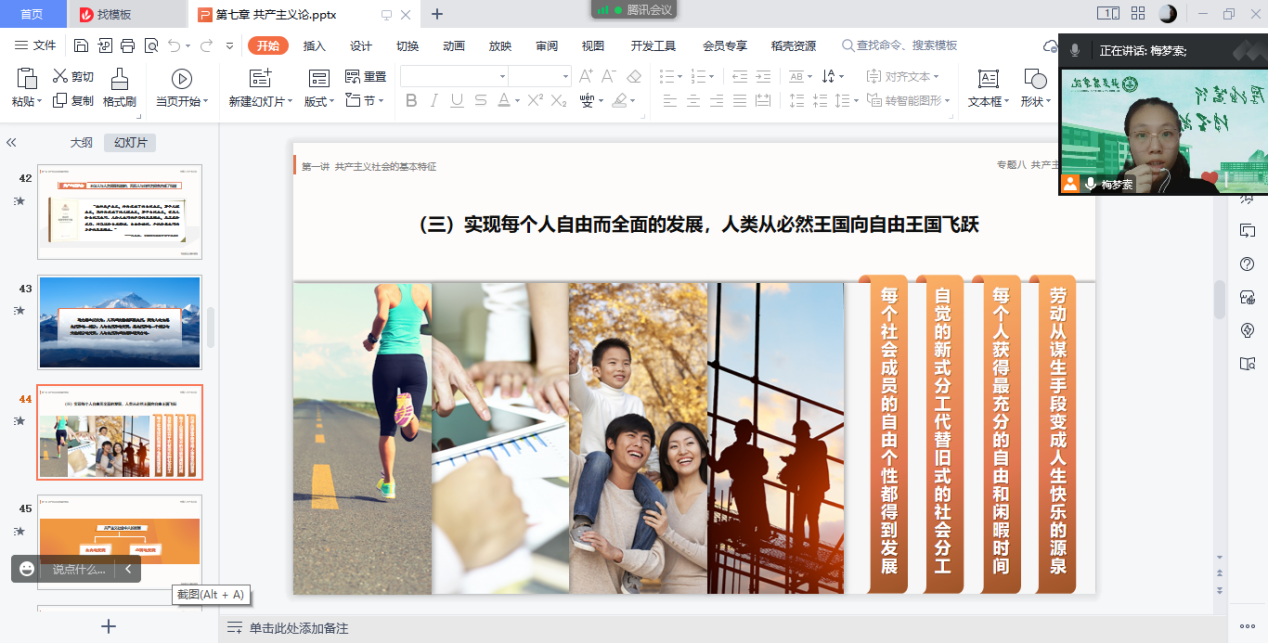Image resolution: width=1268 pixels, height=643 pixels.
Task: Toggle bold formatting
Action: tap(411, 100)
